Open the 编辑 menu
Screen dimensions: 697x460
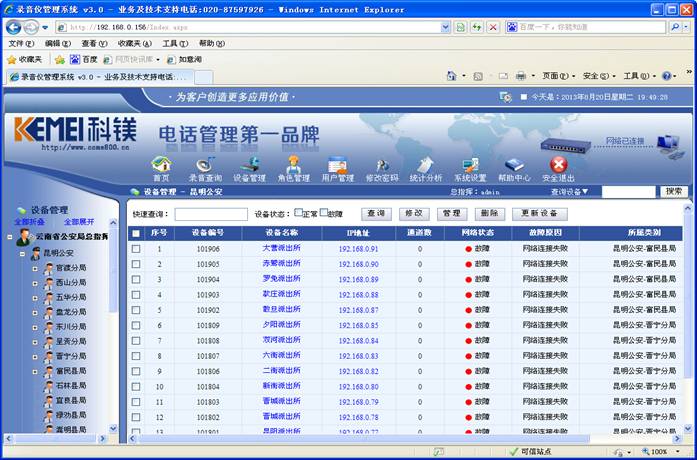58,44
